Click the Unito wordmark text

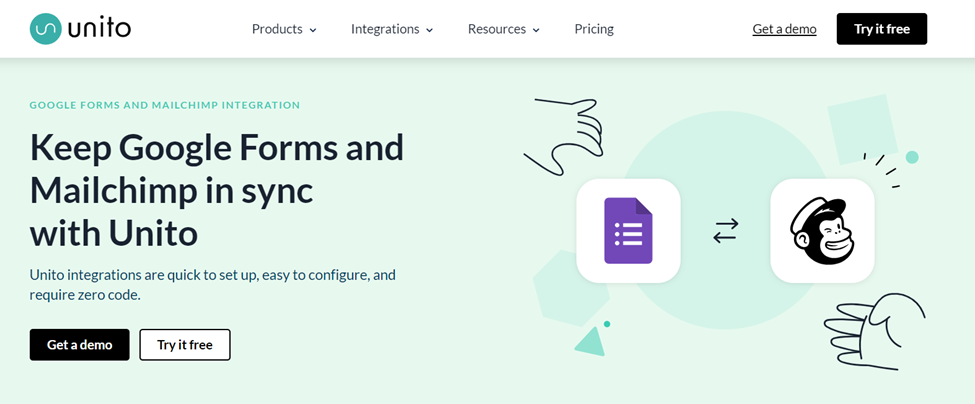[x=99, y=29]
